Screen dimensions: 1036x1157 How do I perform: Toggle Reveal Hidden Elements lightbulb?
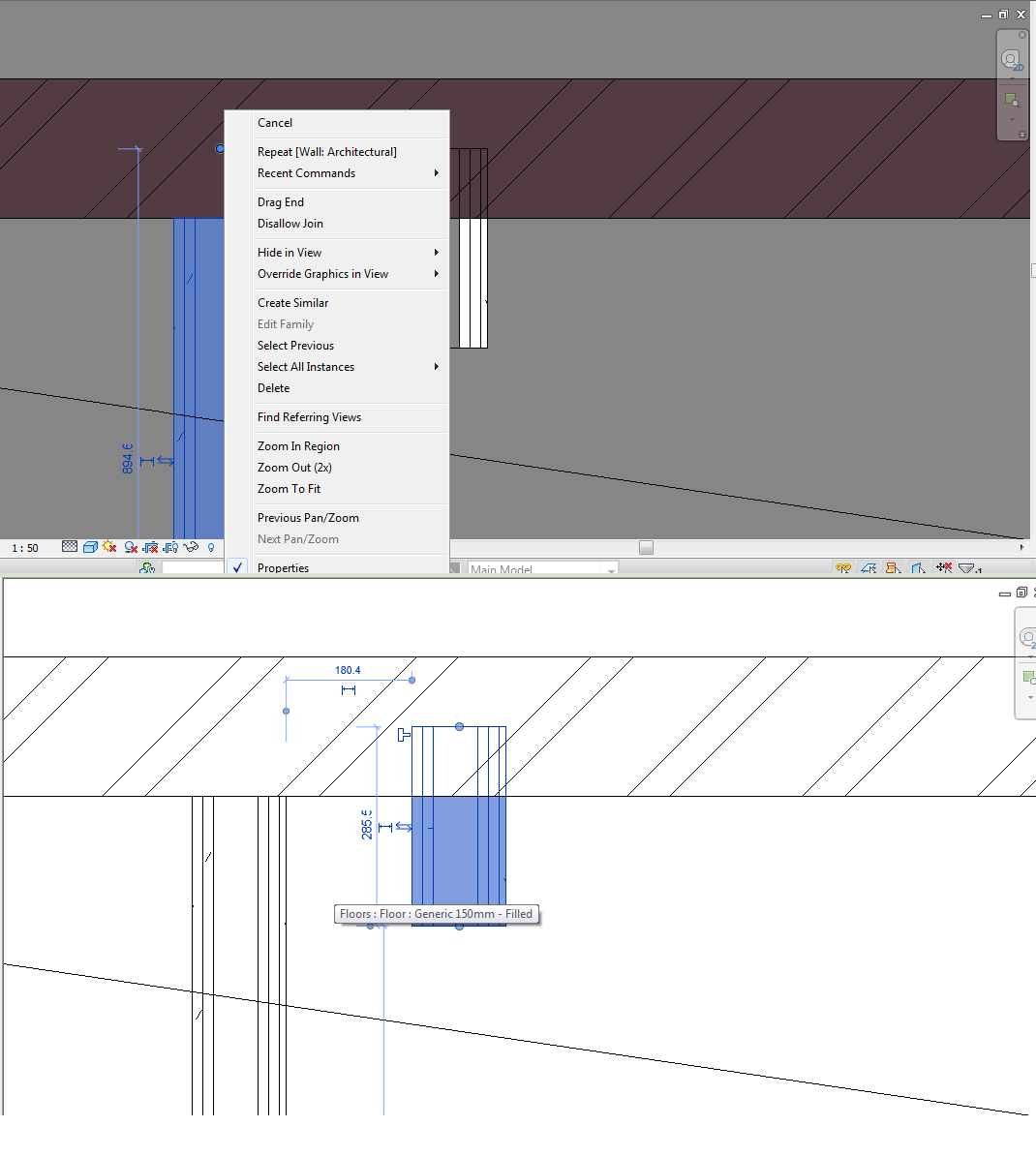click(x=211, y=547)
